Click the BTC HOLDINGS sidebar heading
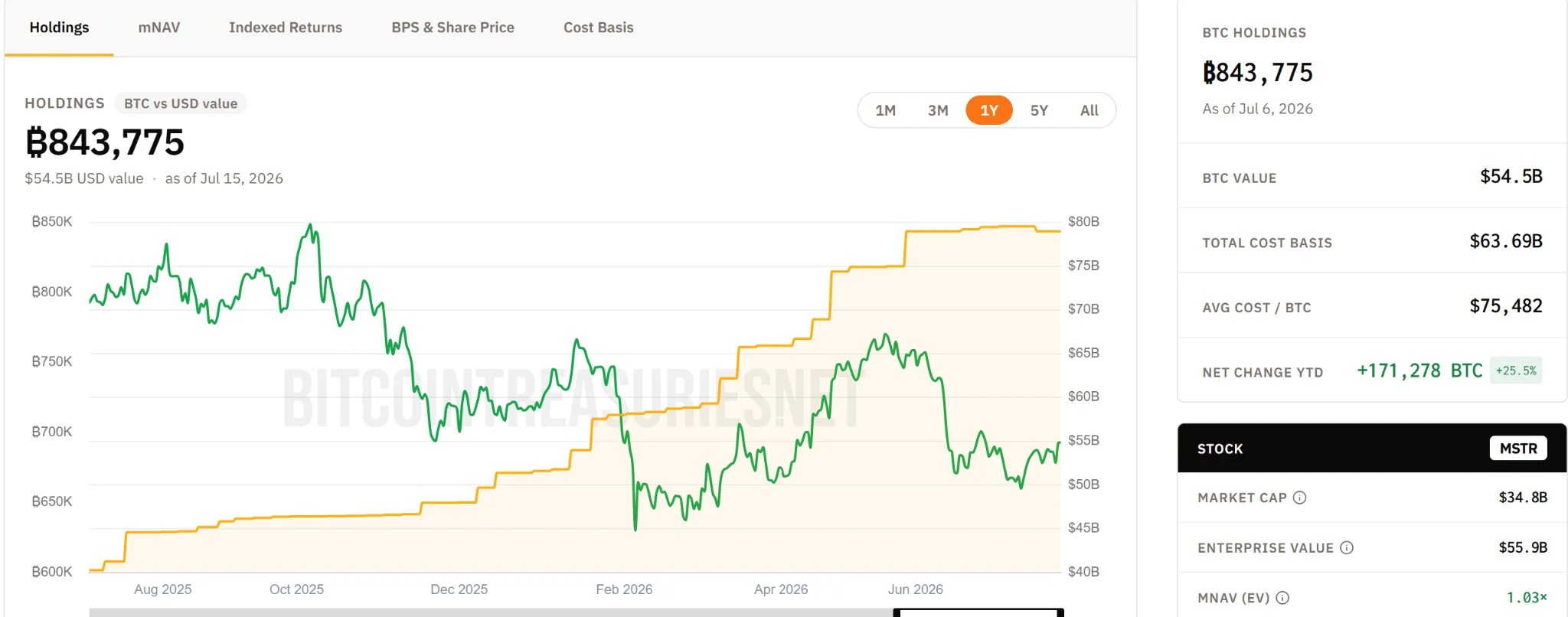The height and width of the screenshot is (617, 1568). coord(1254,33)
